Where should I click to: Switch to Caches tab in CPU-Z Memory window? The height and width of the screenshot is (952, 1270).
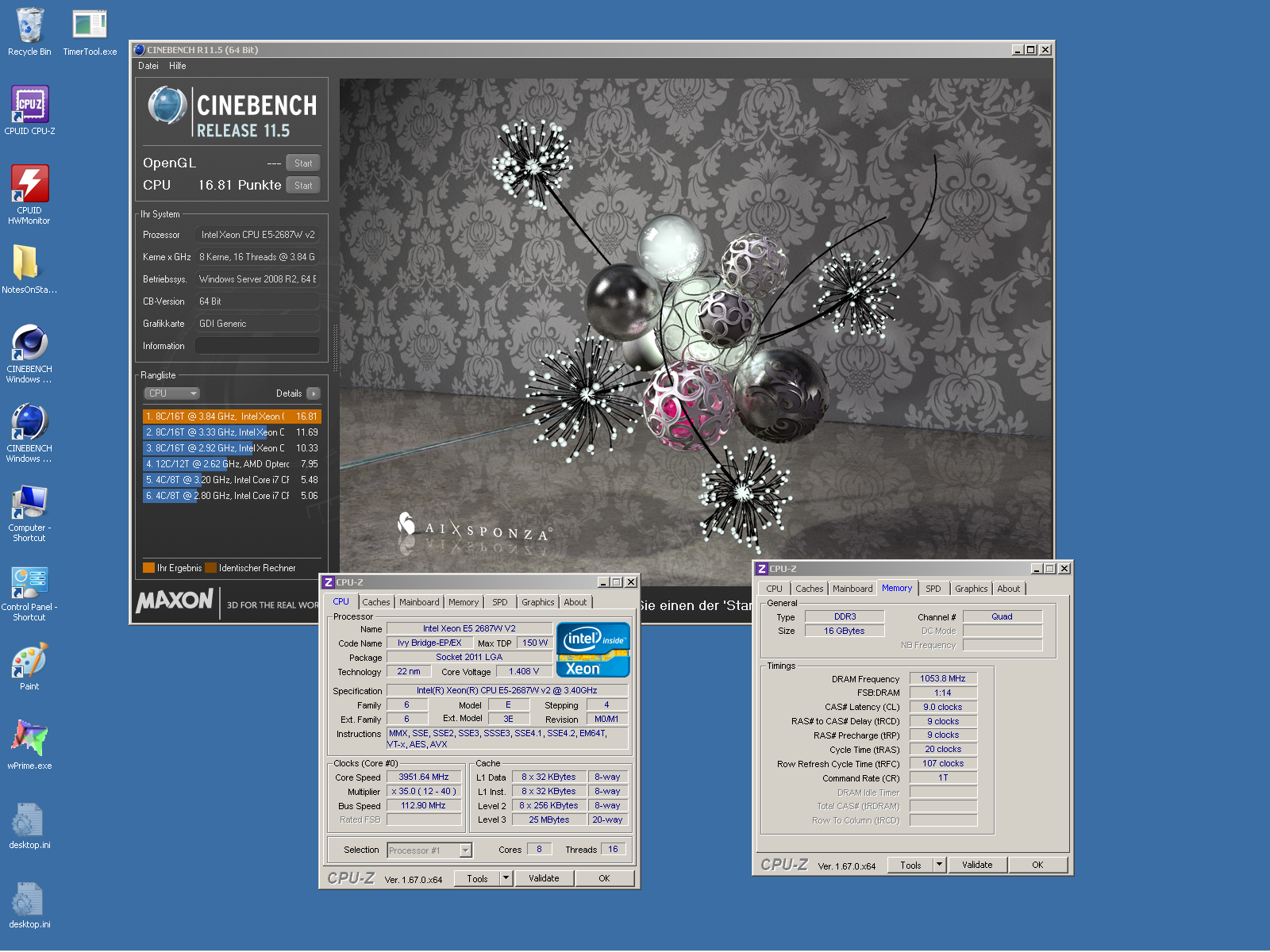(810, 589)
